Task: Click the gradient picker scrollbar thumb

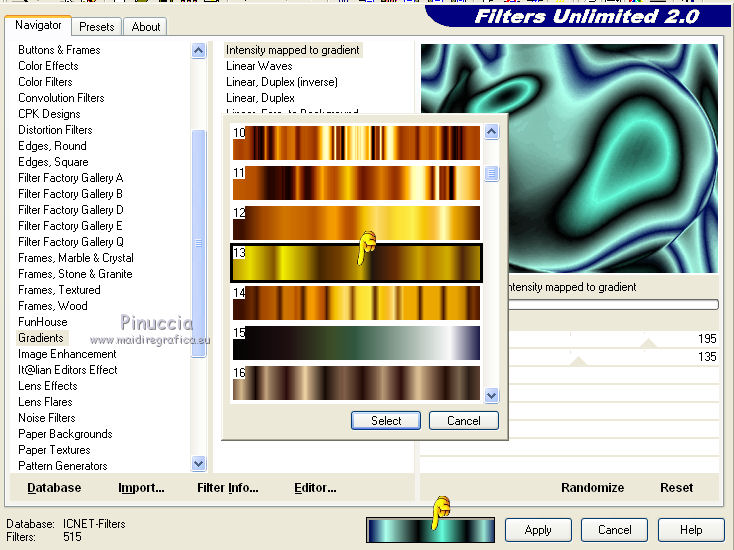Action: click(x=491, y=174)
